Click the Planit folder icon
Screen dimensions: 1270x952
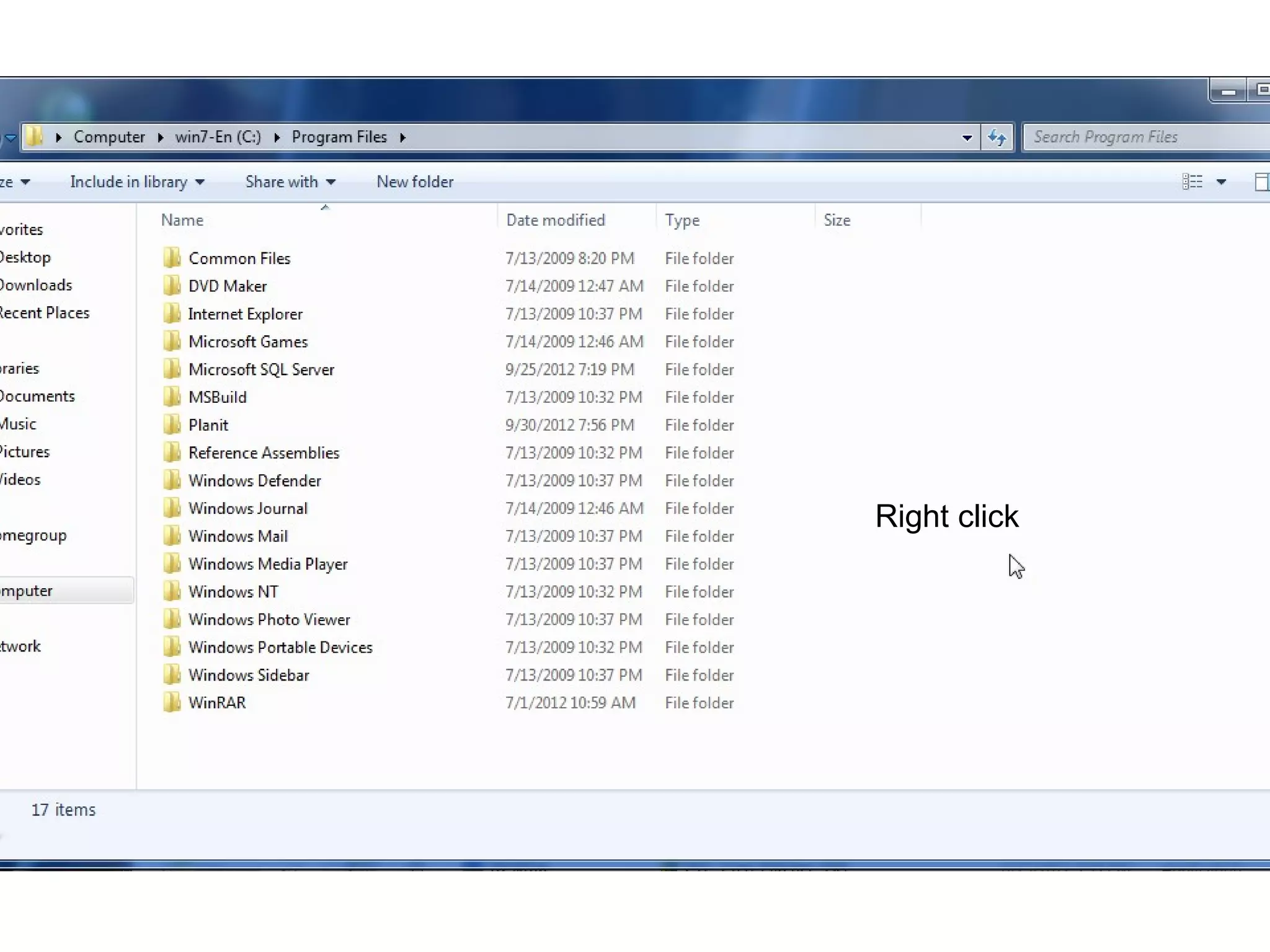coord(172,425)
